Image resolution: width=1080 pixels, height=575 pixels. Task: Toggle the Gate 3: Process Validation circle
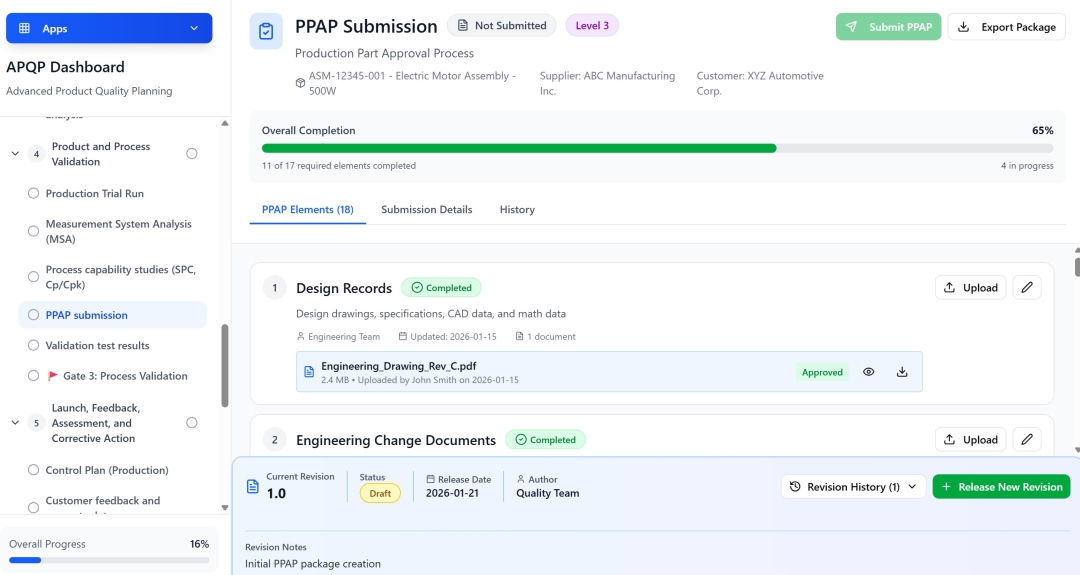[x=33, y=375]
